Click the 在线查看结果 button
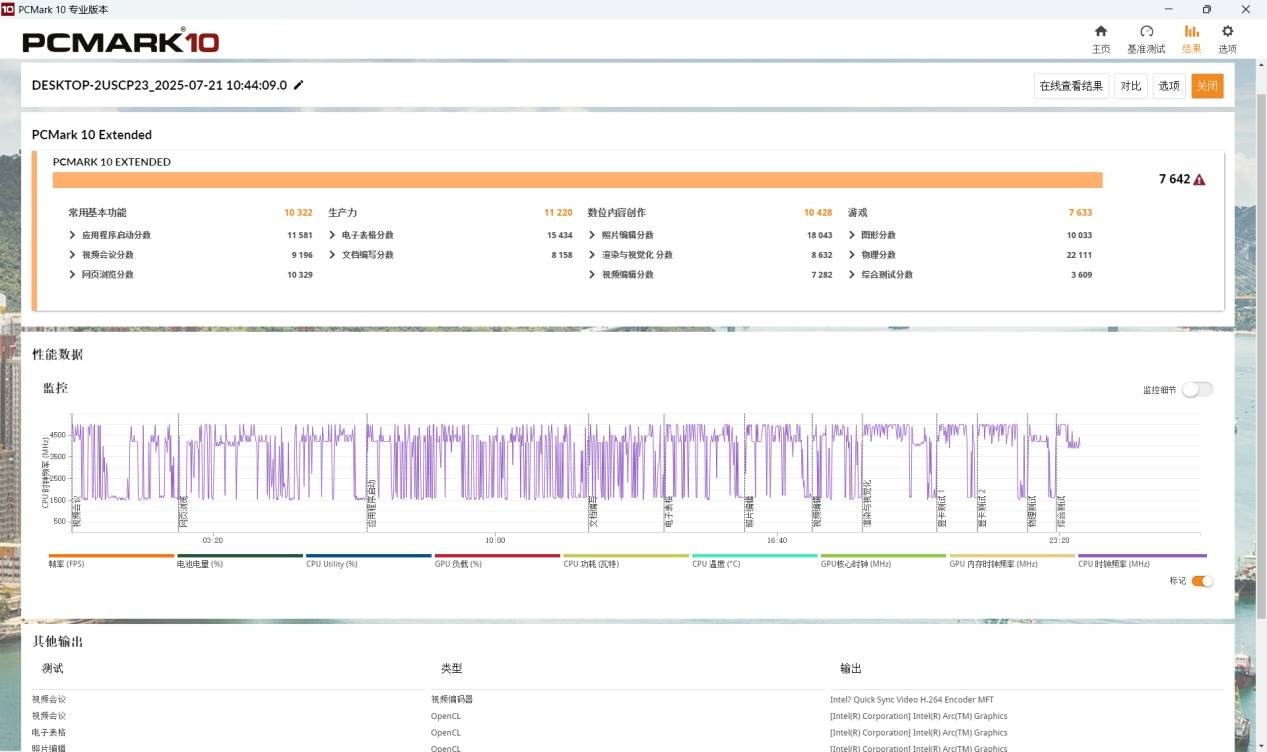The height and width of the screenshot is (752, 1267). (x=1071, y=86)
